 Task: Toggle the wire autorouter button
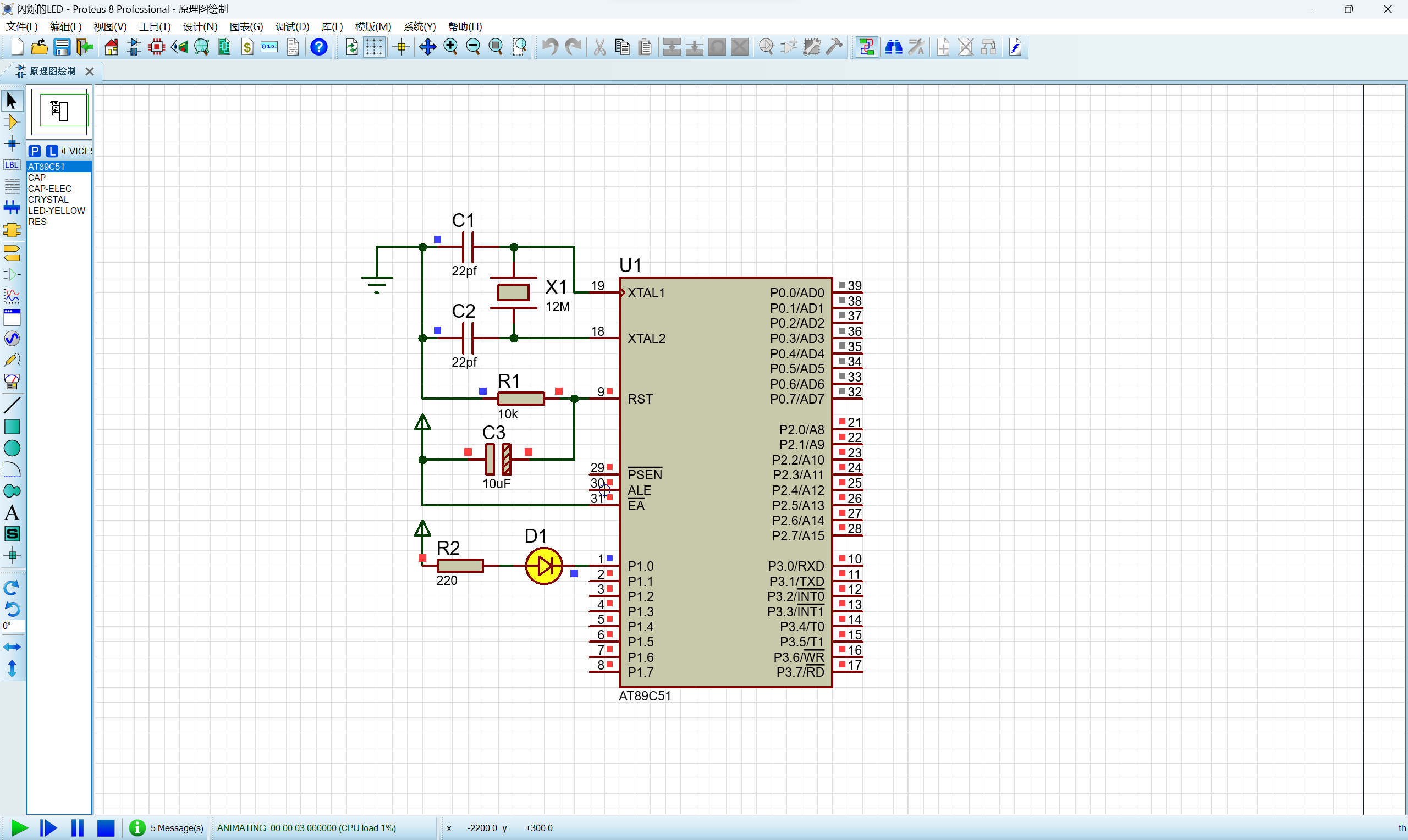[x=866, y=47]
